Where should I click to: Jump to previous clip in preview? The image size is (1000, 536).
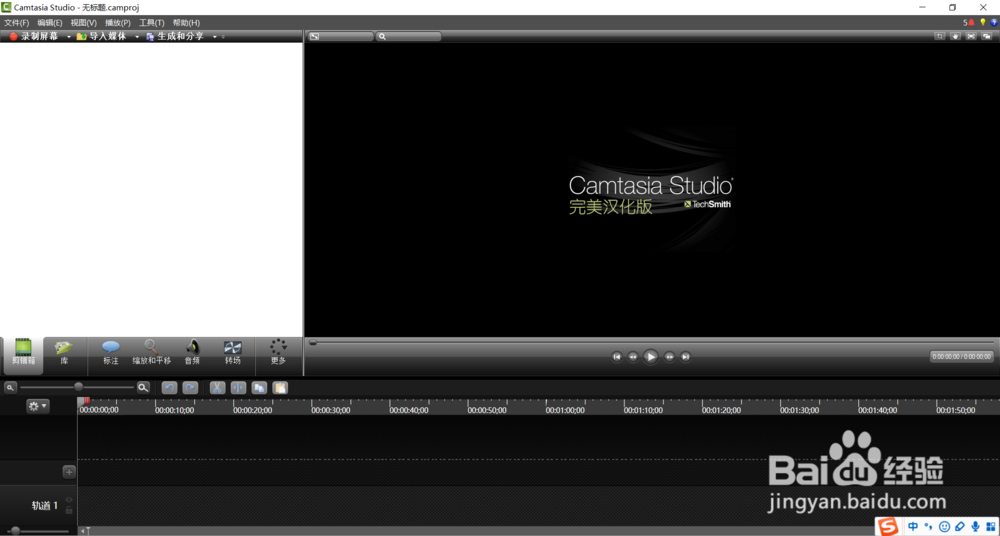[x=617, y=357]
